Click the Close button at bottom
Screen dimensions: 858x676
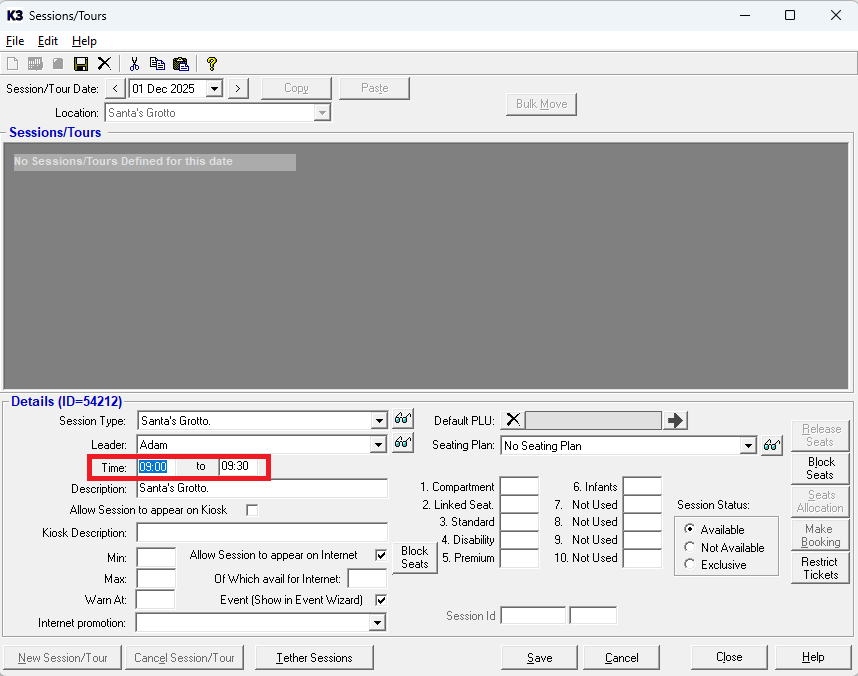click(x=729, y=657)
